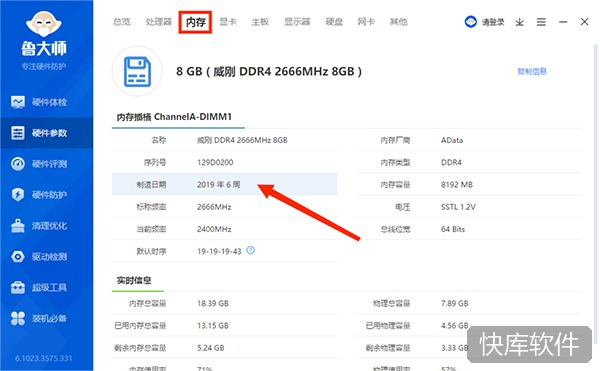Open 清理优化 cleanup section

point(46,226)
